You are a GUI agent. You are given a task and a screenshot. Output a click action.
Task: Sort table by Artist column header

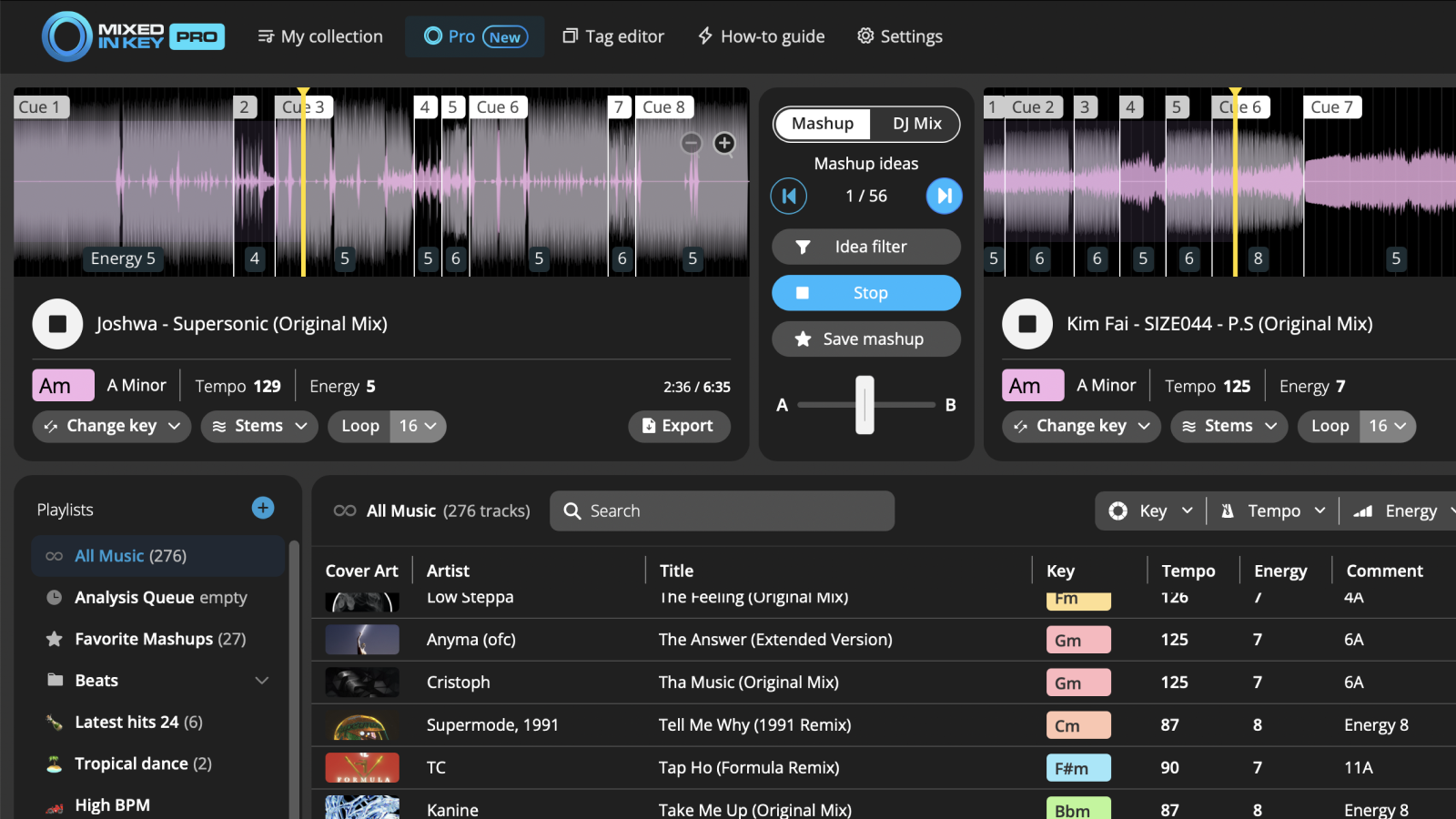tap(448, 571)
